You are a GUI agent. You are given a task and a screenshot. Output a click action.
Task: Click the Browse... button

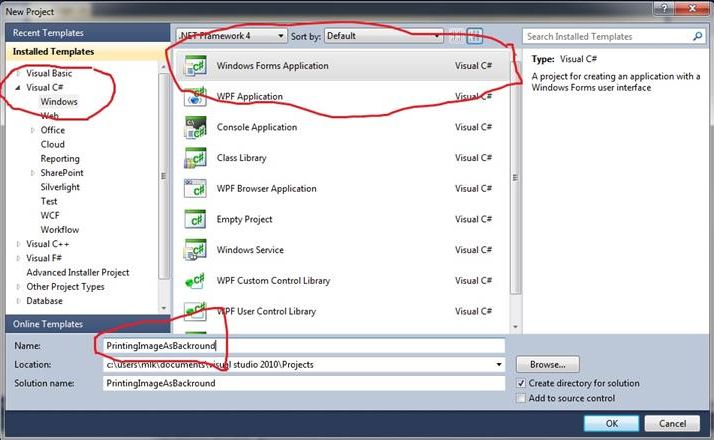(548, 364)
